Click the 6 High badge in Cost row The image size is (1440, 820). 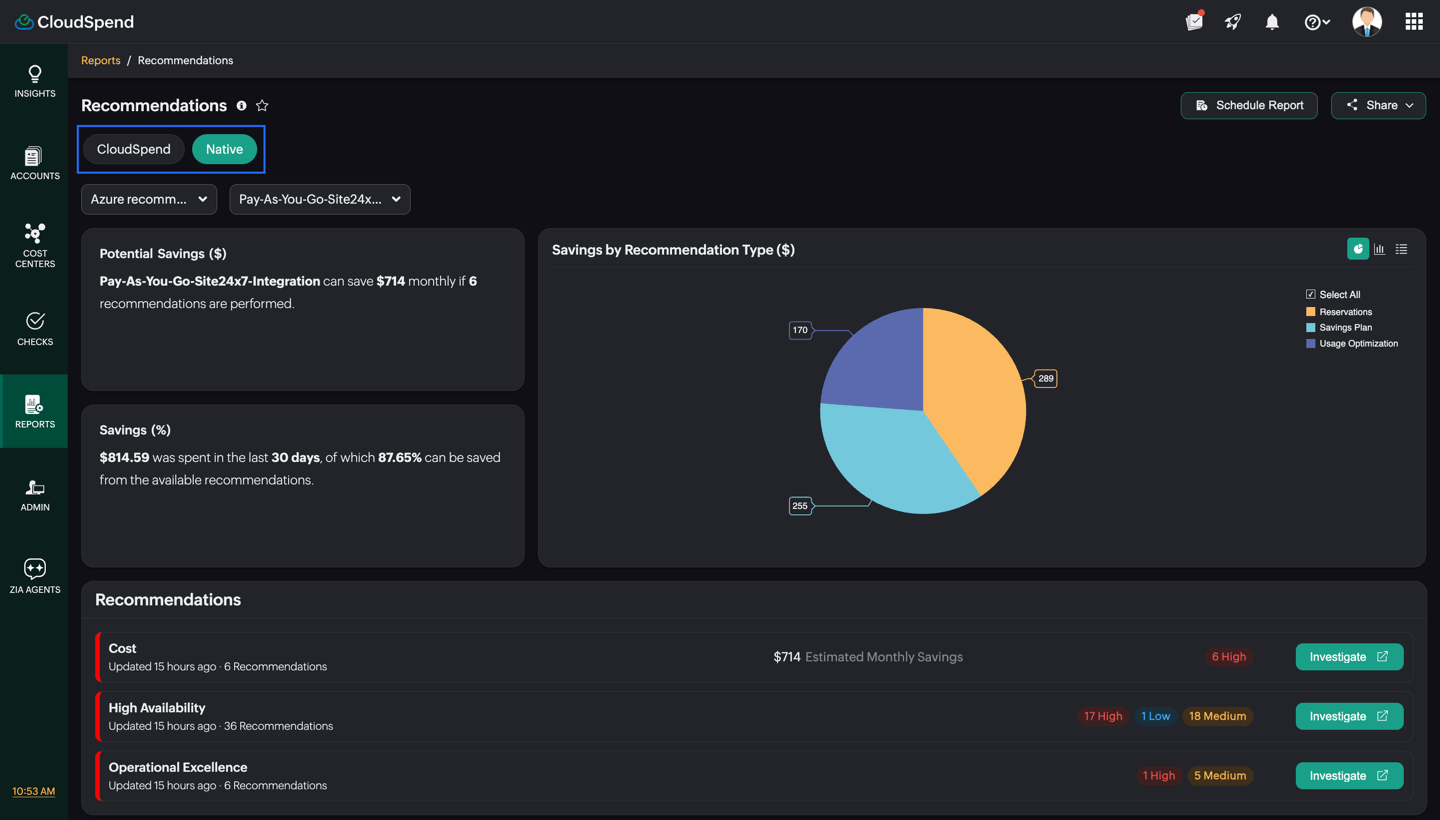pos(1229,657)
